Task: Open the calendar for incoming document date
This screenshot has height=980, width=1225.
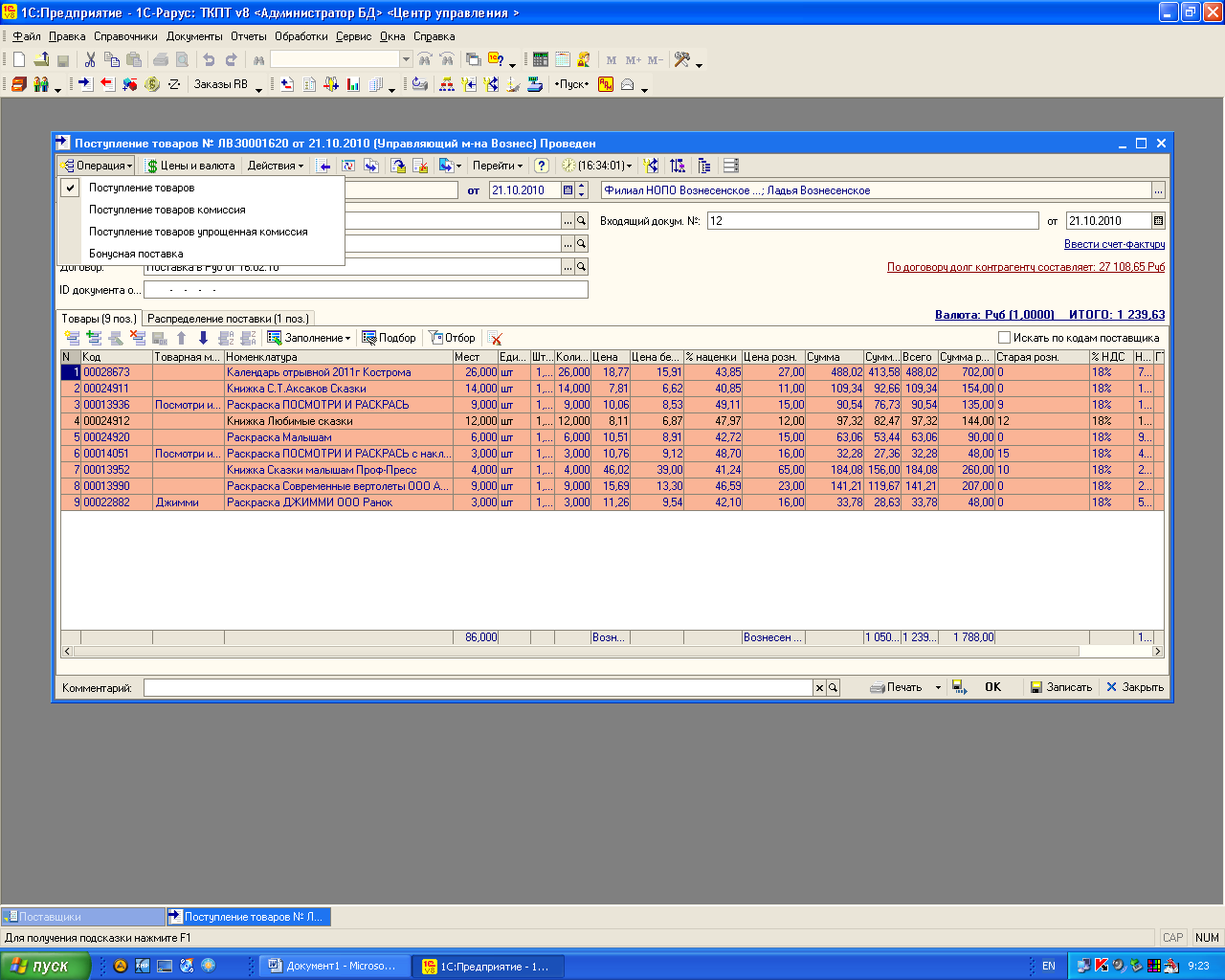Action: [x=1158, y=221]
